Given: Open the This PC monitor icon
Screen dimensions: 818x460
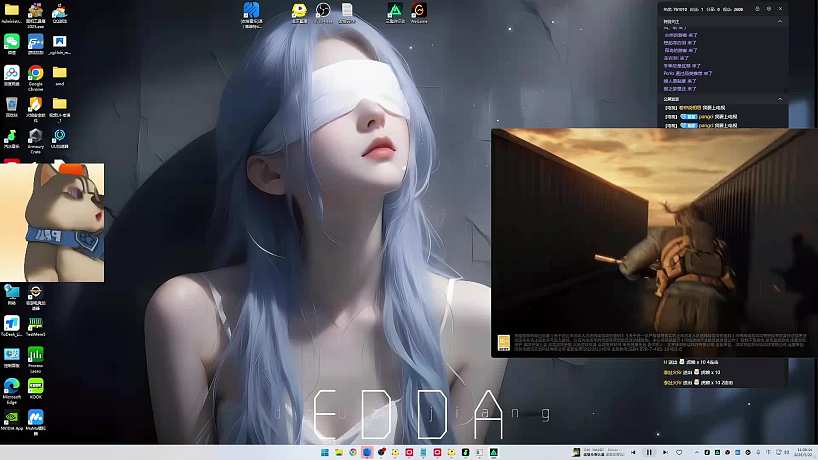Looking at the screenshot, I should point(11,295).
